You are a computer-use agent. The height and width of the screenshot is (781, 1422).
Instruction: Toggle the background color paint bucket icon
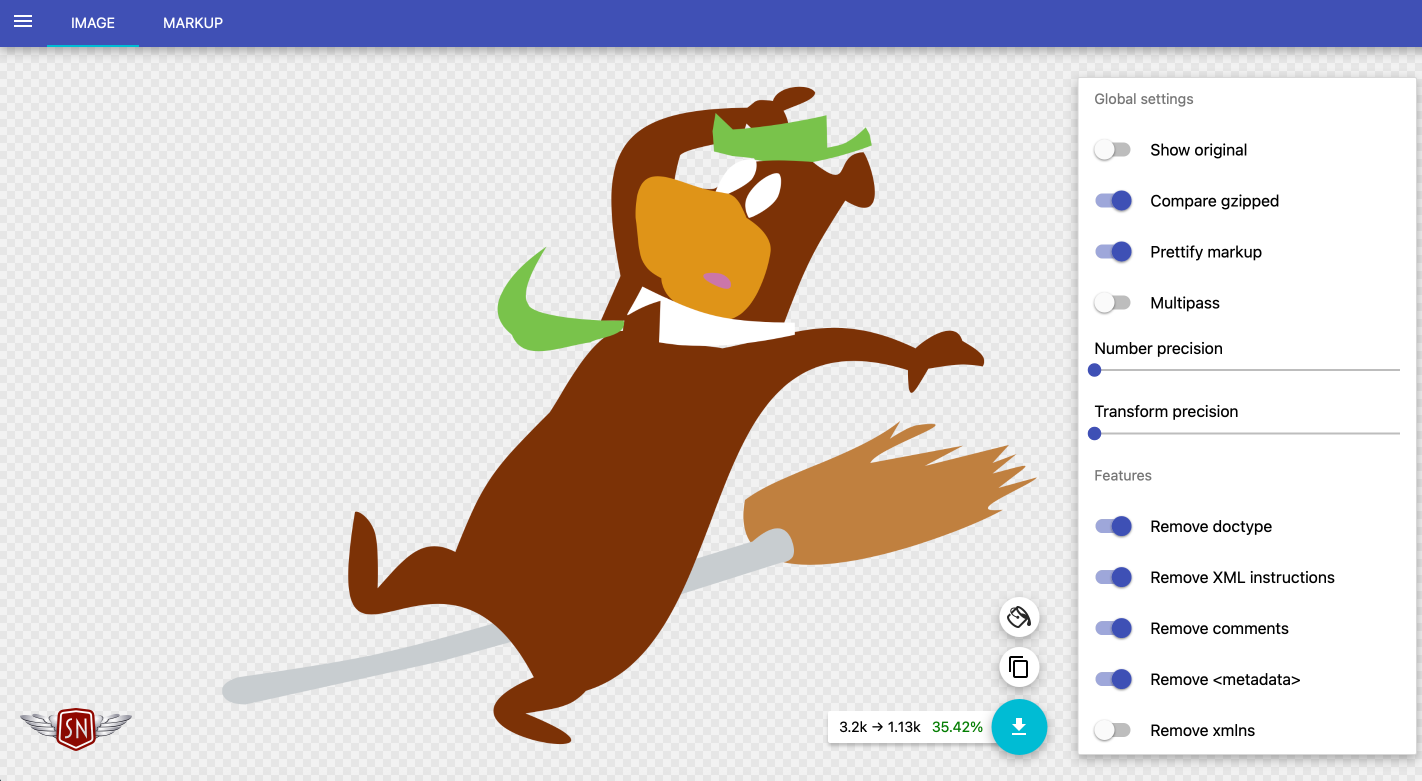click(x=1019, y=617)
